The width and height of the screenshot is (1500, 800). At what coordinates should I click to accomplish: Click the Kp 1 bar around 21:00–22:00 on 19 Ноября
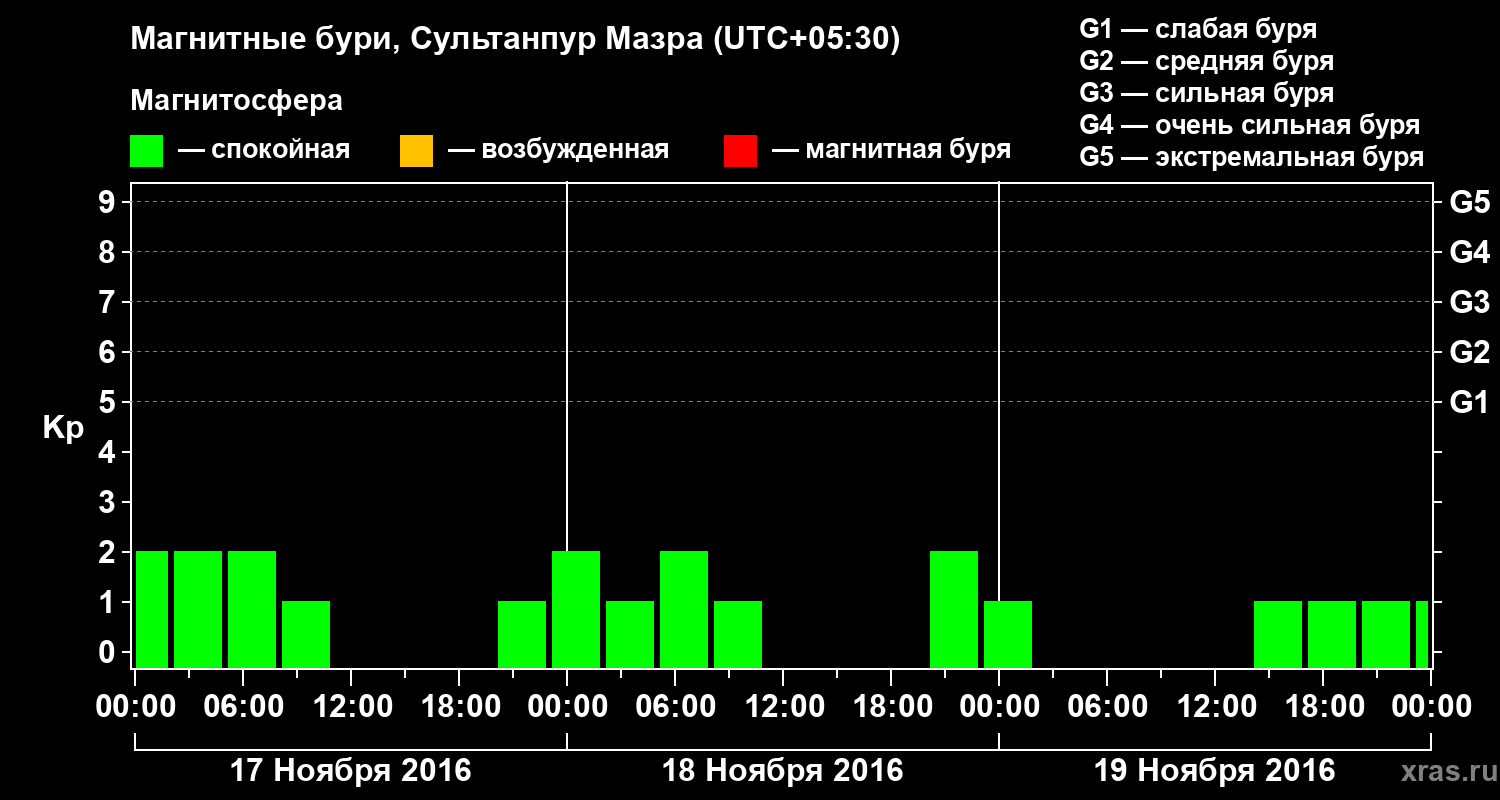[x=1386, y=634]
